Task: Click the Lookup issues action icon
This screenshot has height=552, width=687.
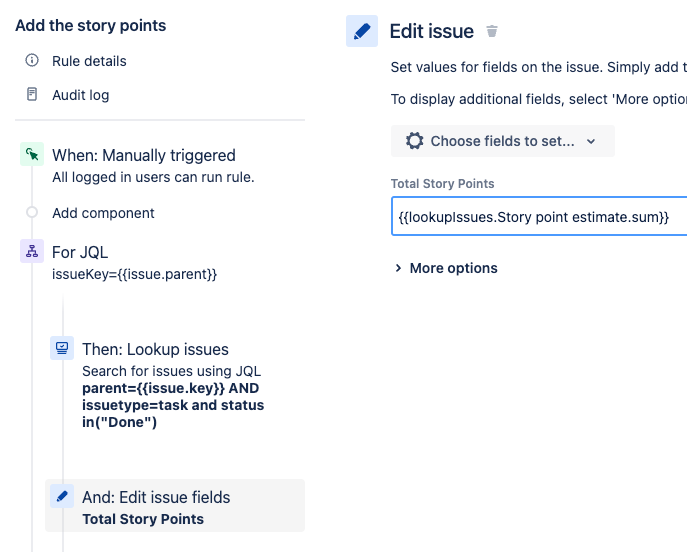Action: [62, 349]
